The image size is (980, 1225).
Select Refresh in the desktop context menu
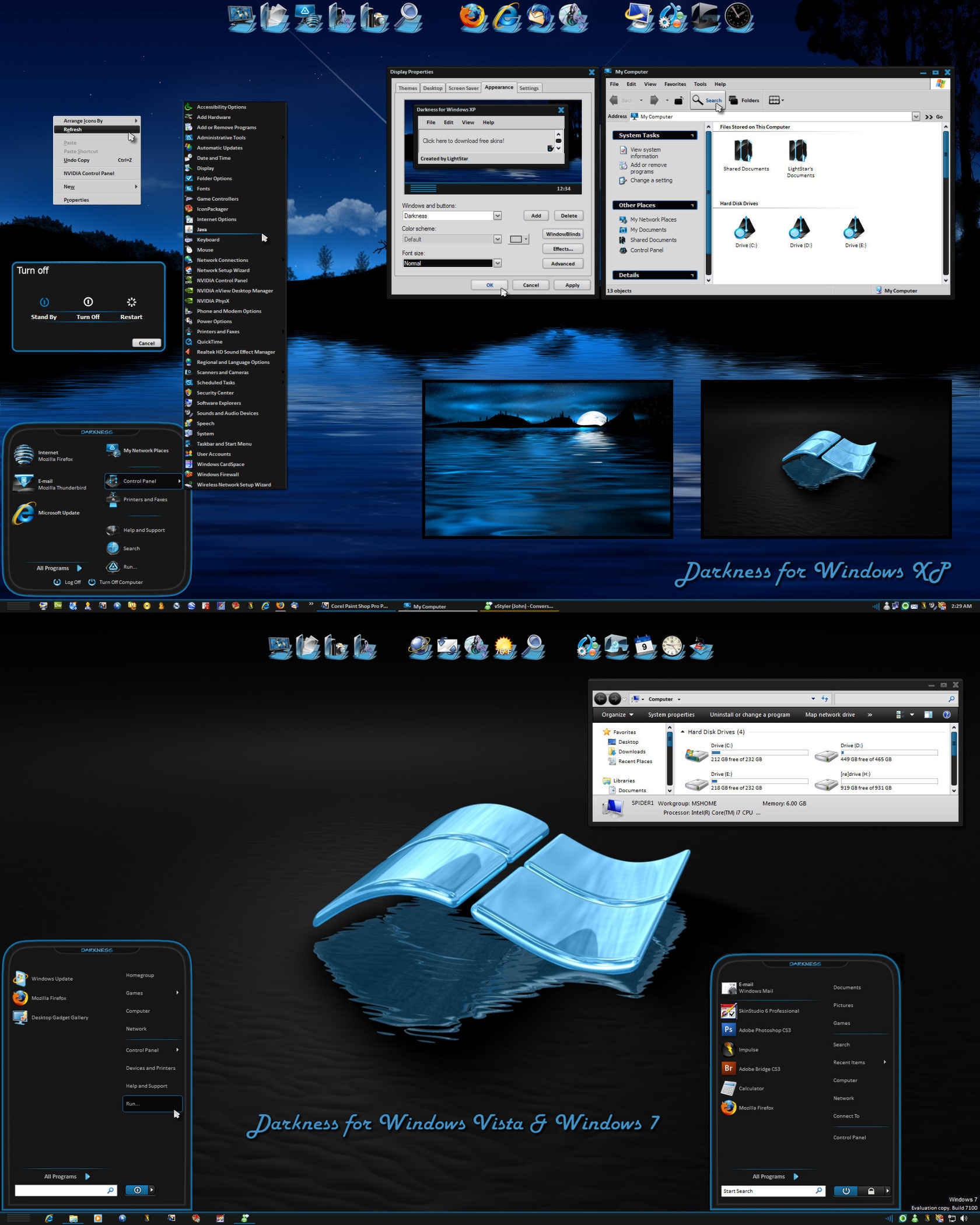pyautogui.click(x=97, y=129)
